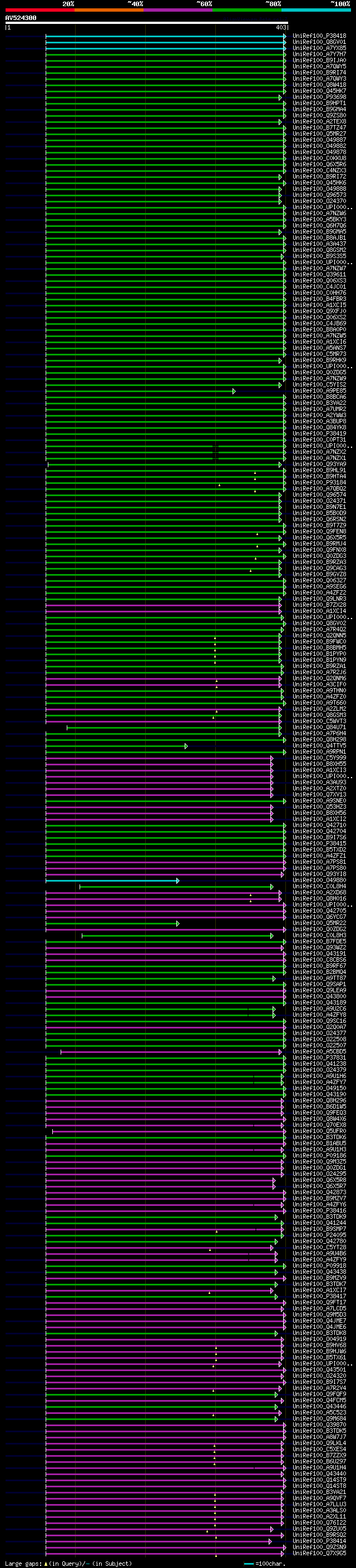Open hit UniRef100_A5ANS7
The width and height of the screenshot is (356, 1568).
[x=319, y=348]
